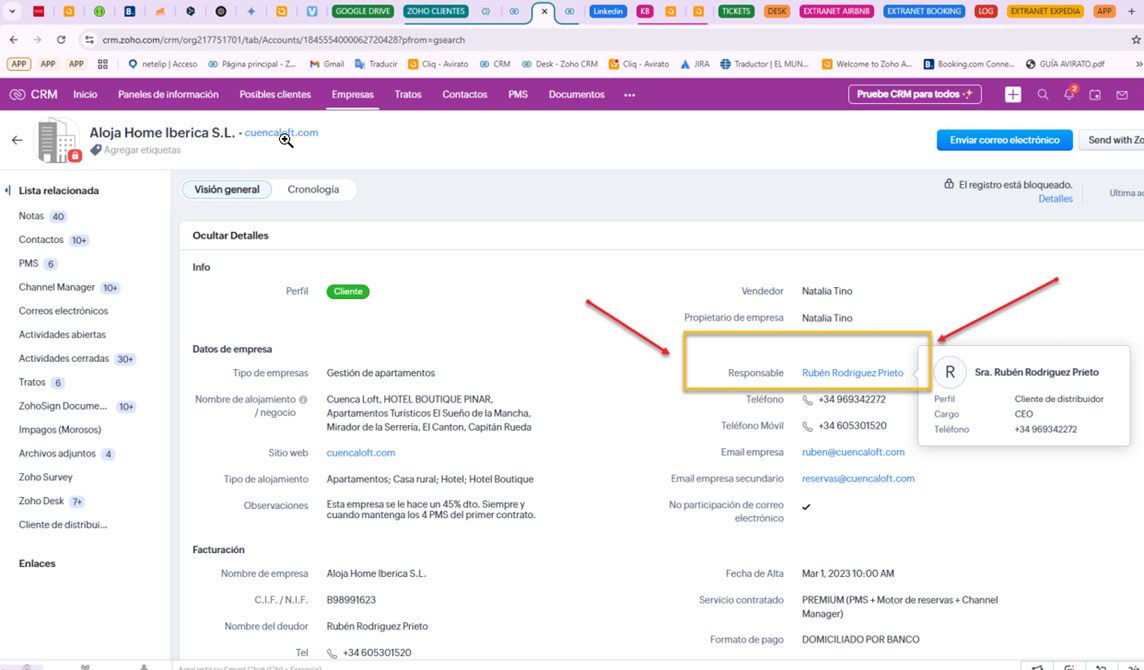This screenshot has width=1144, height=670.
Task: Click the browser address bar URL
Action: pyautogui.click(x=283, y=40)
